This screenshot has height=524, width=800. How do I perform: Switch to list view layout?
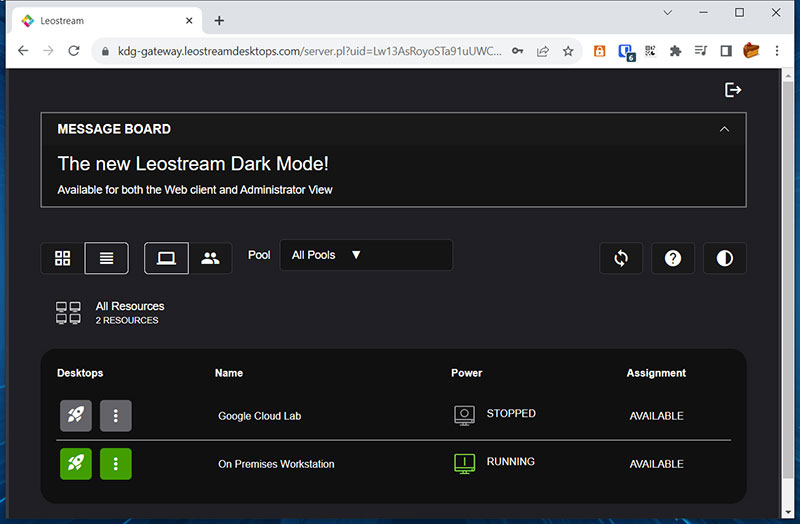106,258
